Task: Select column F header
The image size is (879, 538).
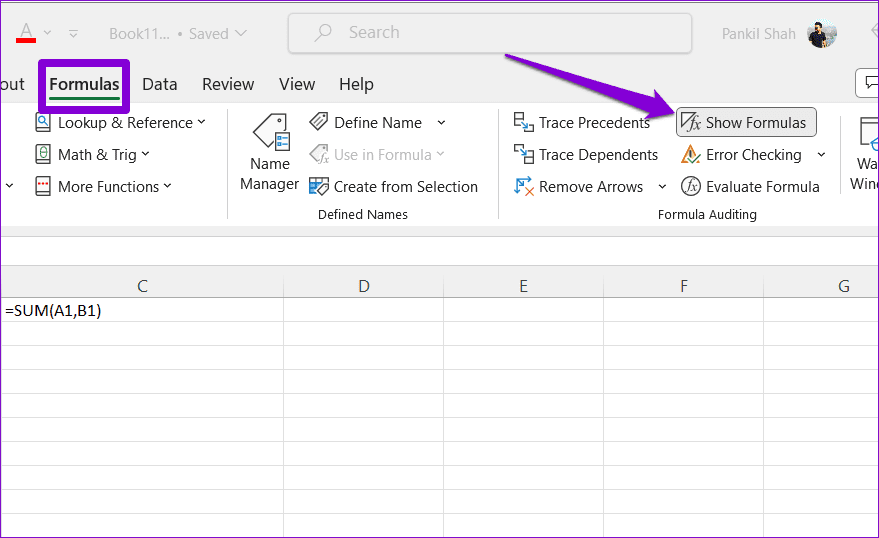Action: click(683, 286)
